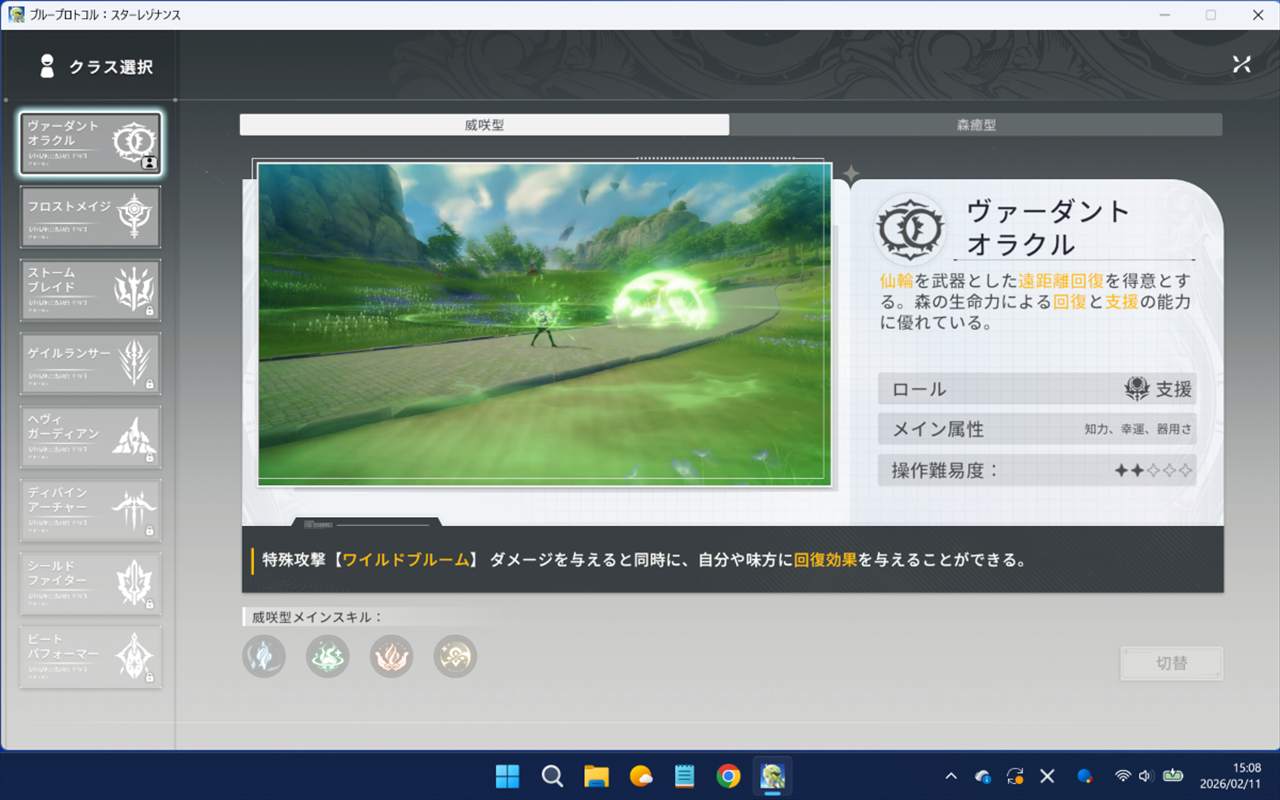View the third orange flower skill icon
1280x800 pixels.
click(x=391, y=656)
